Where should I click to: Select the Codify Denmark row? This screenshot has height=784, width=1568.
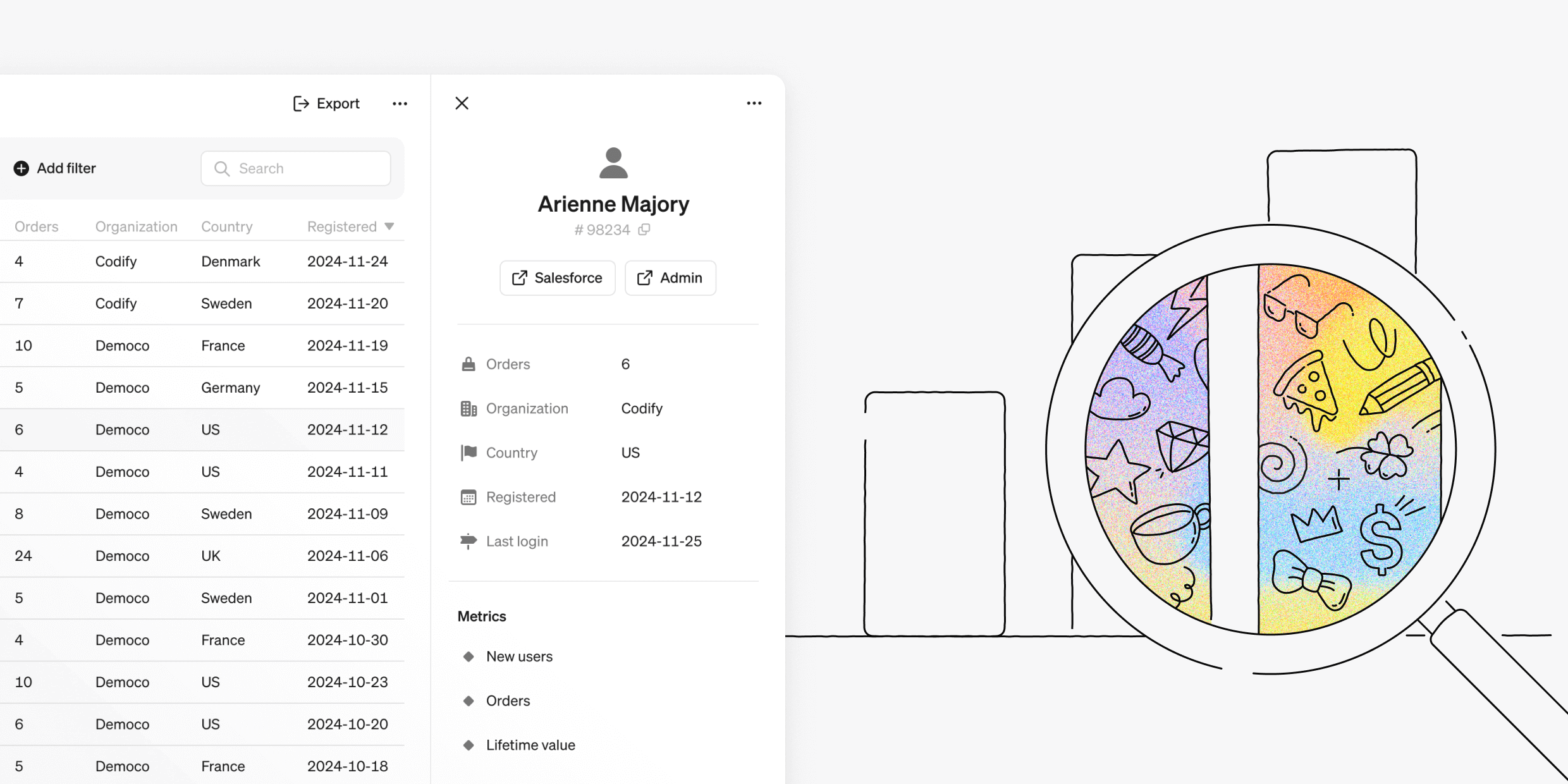pos(201,262)
